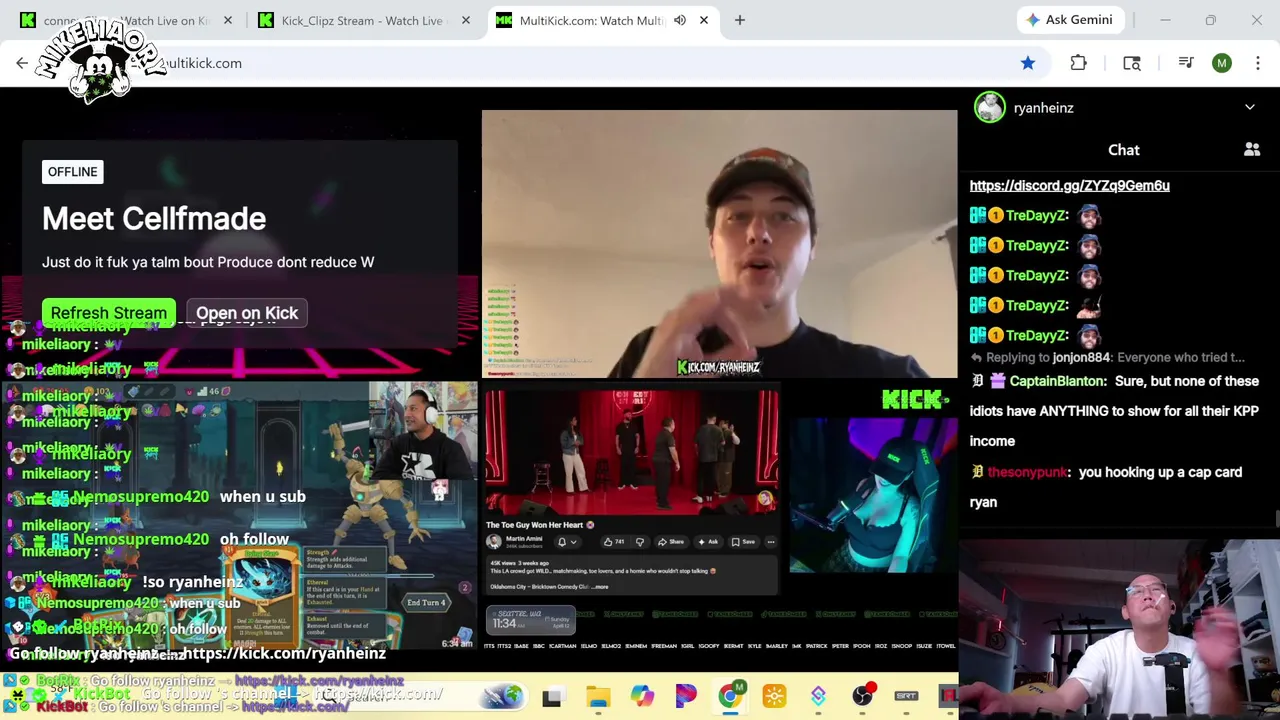The image size is (1280, 720).
Task: Close the Kick_Clipz Stream tab
Action: [x=466, y=20]
